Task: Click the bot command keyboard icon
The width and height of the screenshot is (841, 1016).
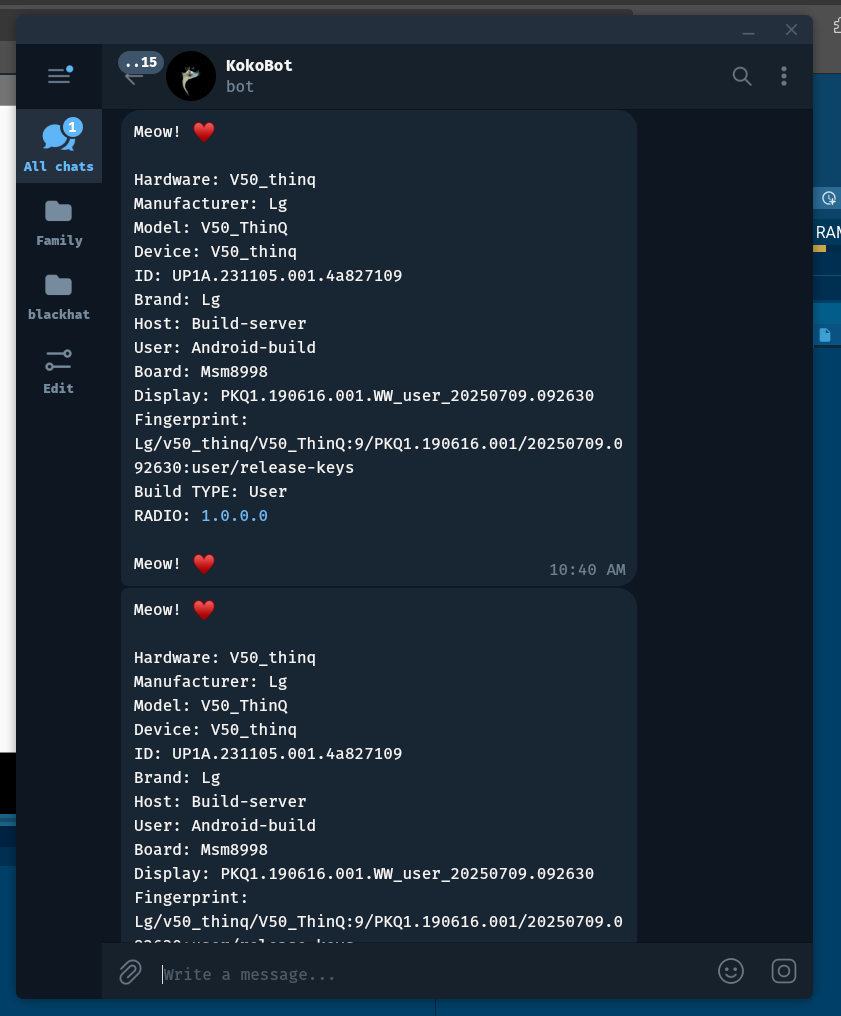Action: (x=784, y=971)
